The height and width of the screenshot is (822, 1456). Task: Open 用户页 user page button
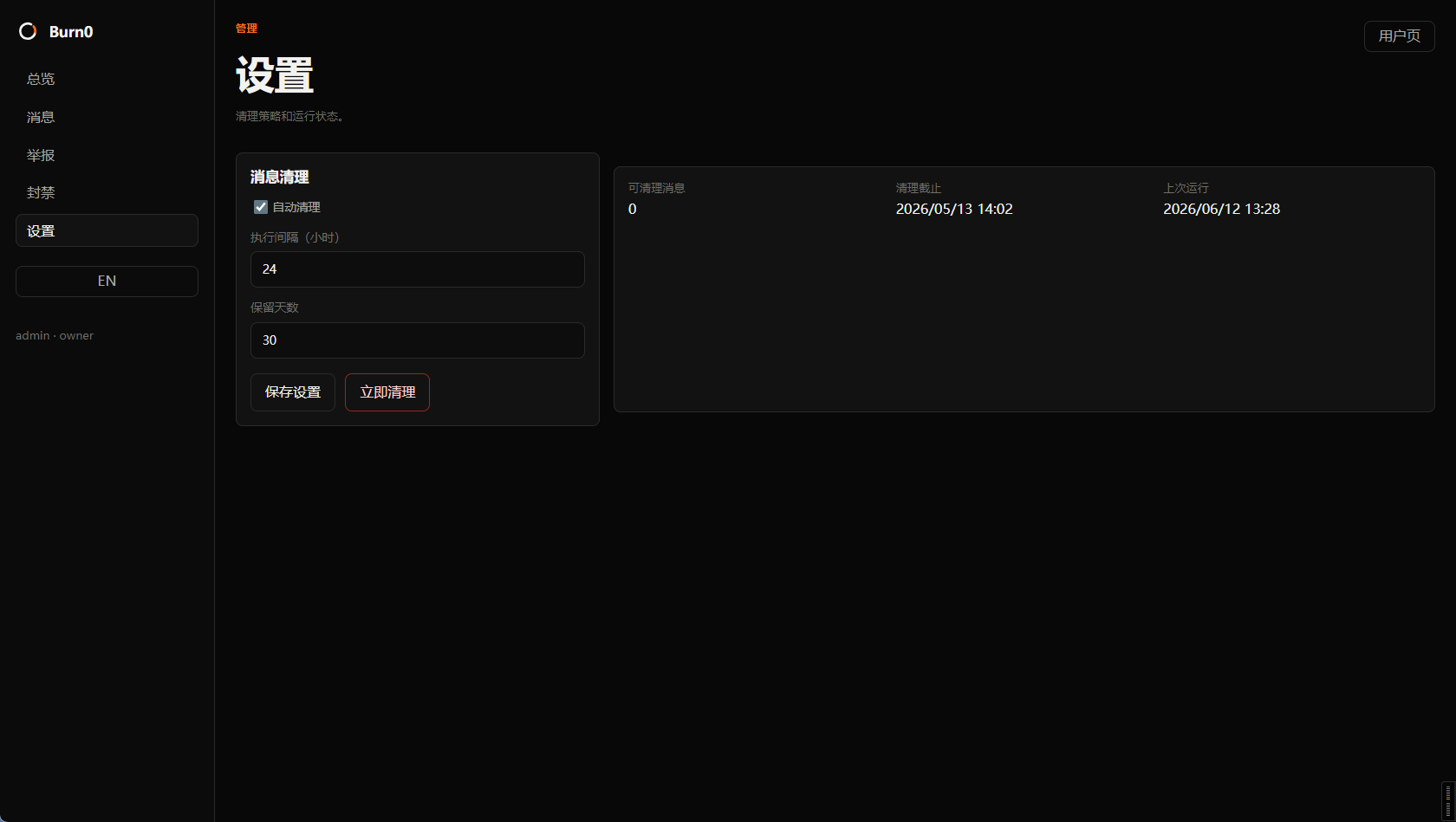(x=1399, y=36)
